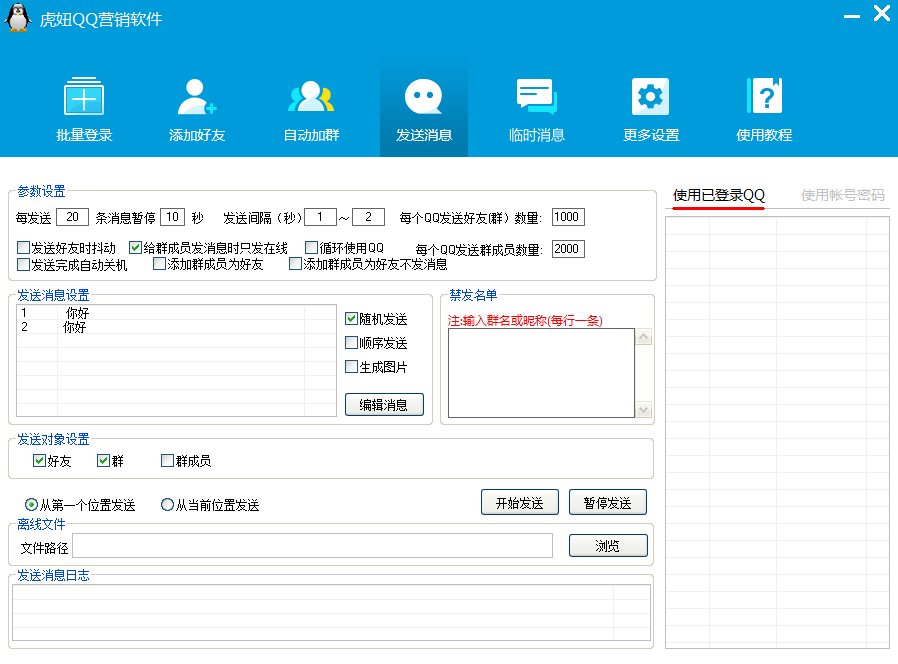Select message row 2 你好

click(176, 327)
